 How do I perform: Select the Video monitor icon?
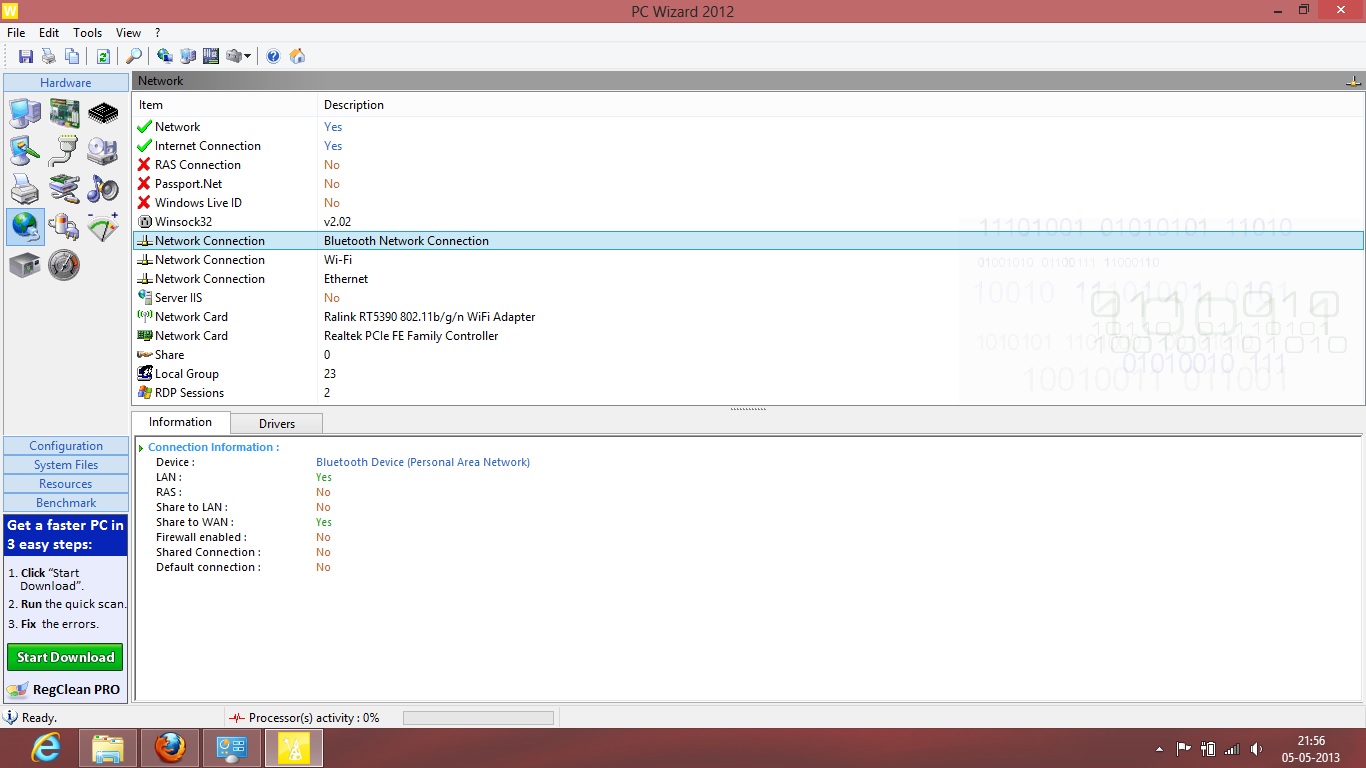25,151
